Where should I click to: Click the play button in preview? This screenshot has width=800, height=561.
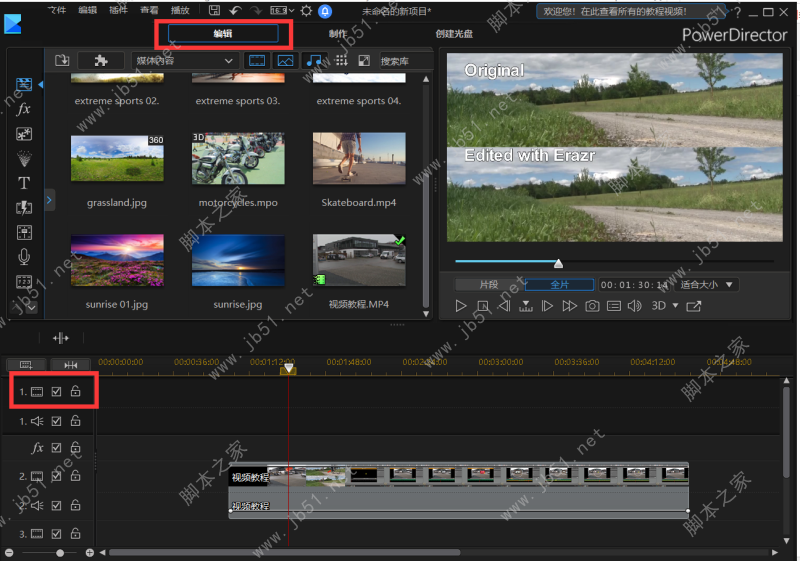(461, 306)
